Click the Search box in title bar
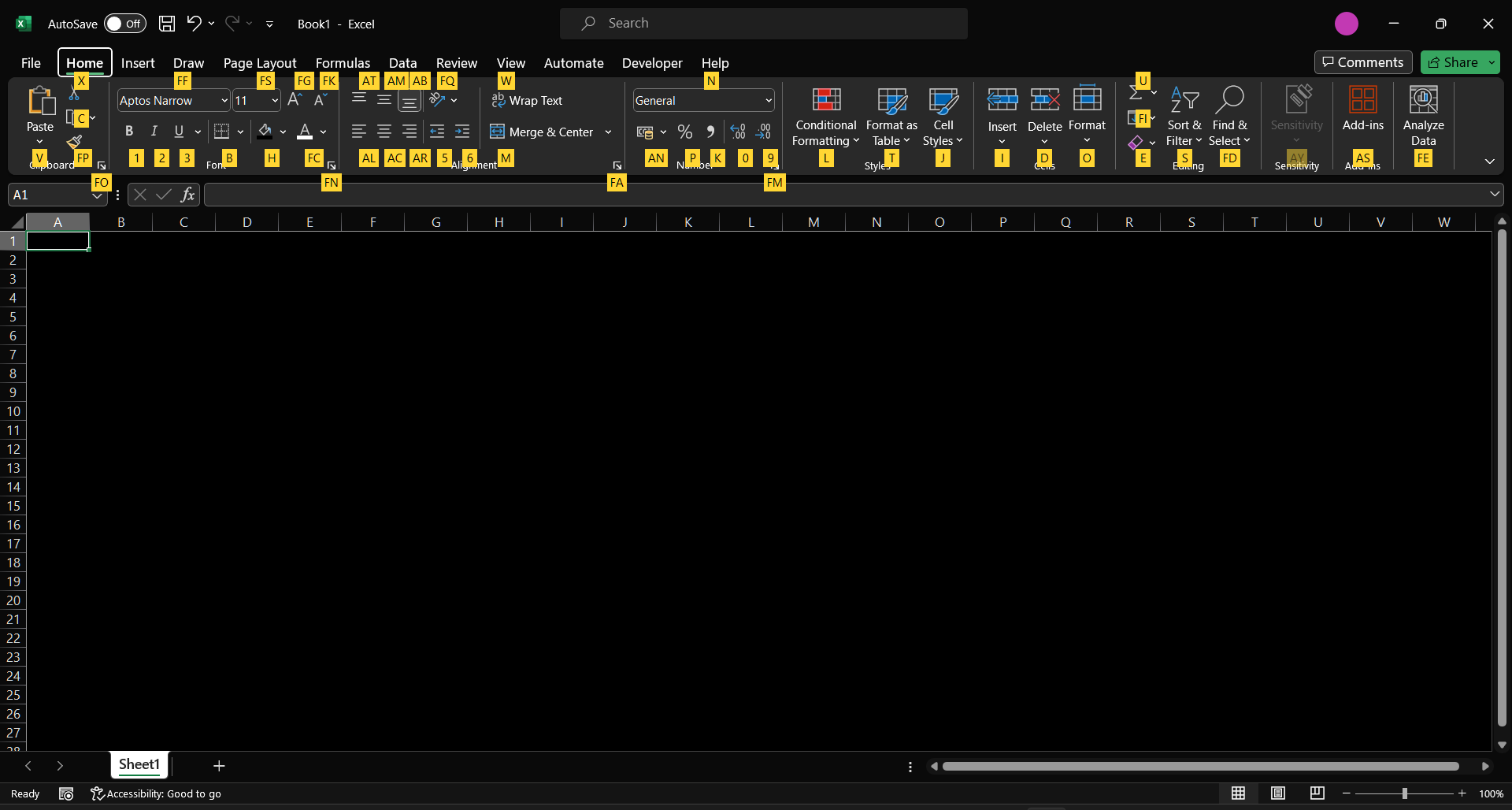The width and height of the screenshot is (1512, 810). coord(763,24)
